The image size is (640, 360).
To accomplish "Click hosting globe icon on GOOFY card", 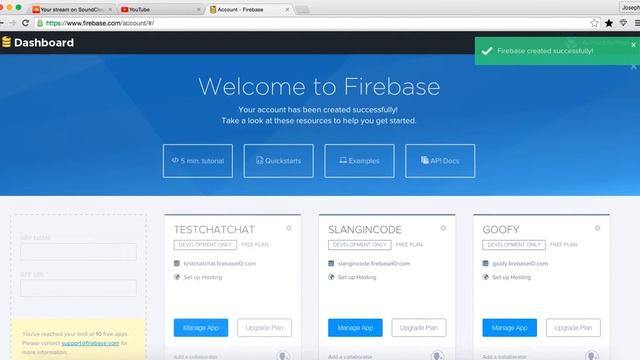I will [485, 277].
